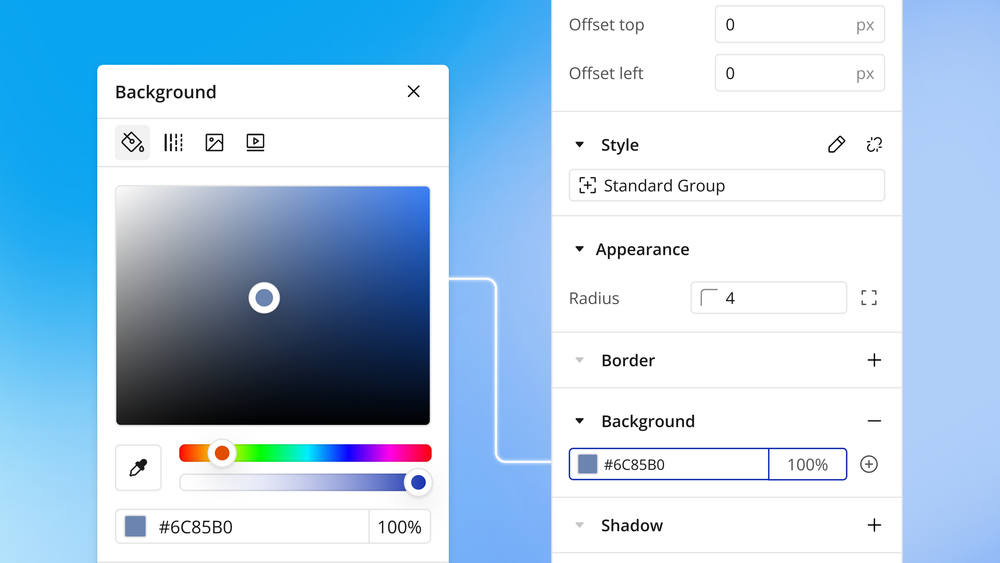Click the Offset top label

(x=607, y=25)
